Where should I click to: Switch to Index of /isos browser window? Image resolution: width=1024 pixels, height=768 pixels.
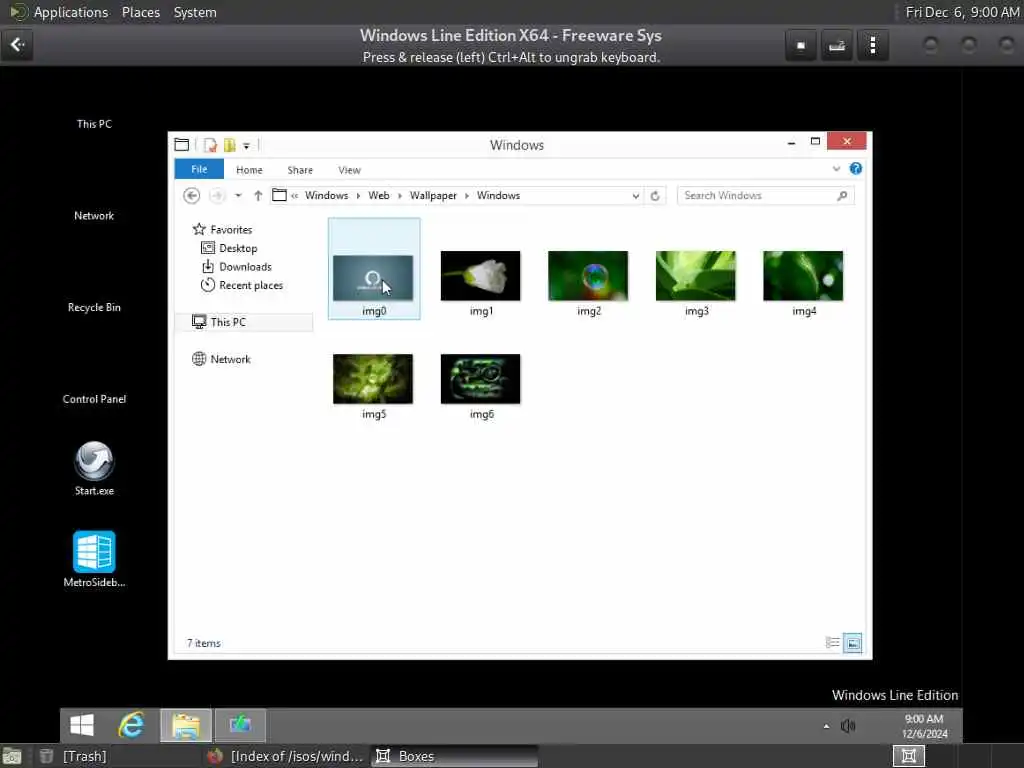point(285,756)
